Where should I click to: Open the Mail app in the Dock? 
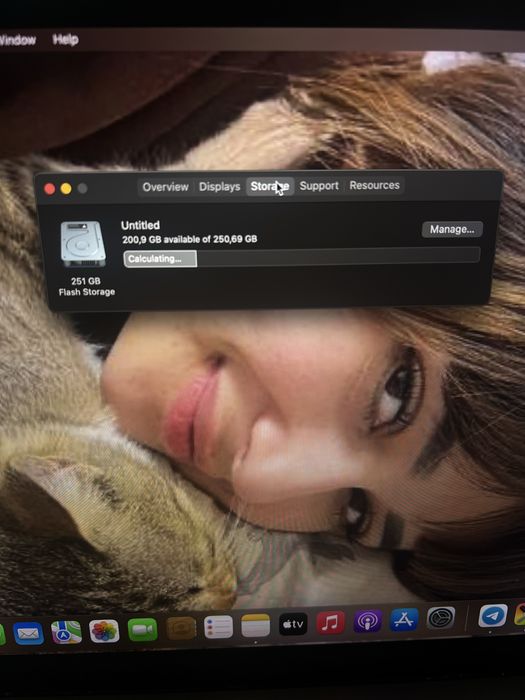point(29,633)
